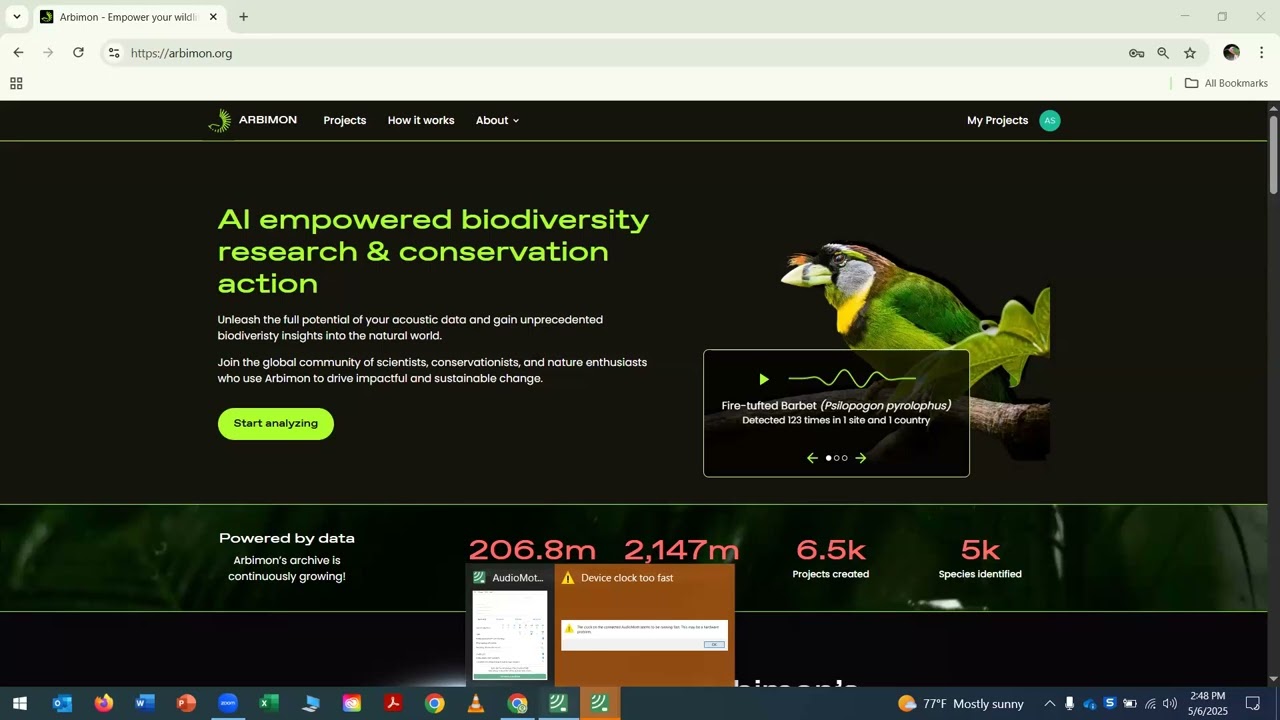Click the arbimon.org address bar

(620, 53)
